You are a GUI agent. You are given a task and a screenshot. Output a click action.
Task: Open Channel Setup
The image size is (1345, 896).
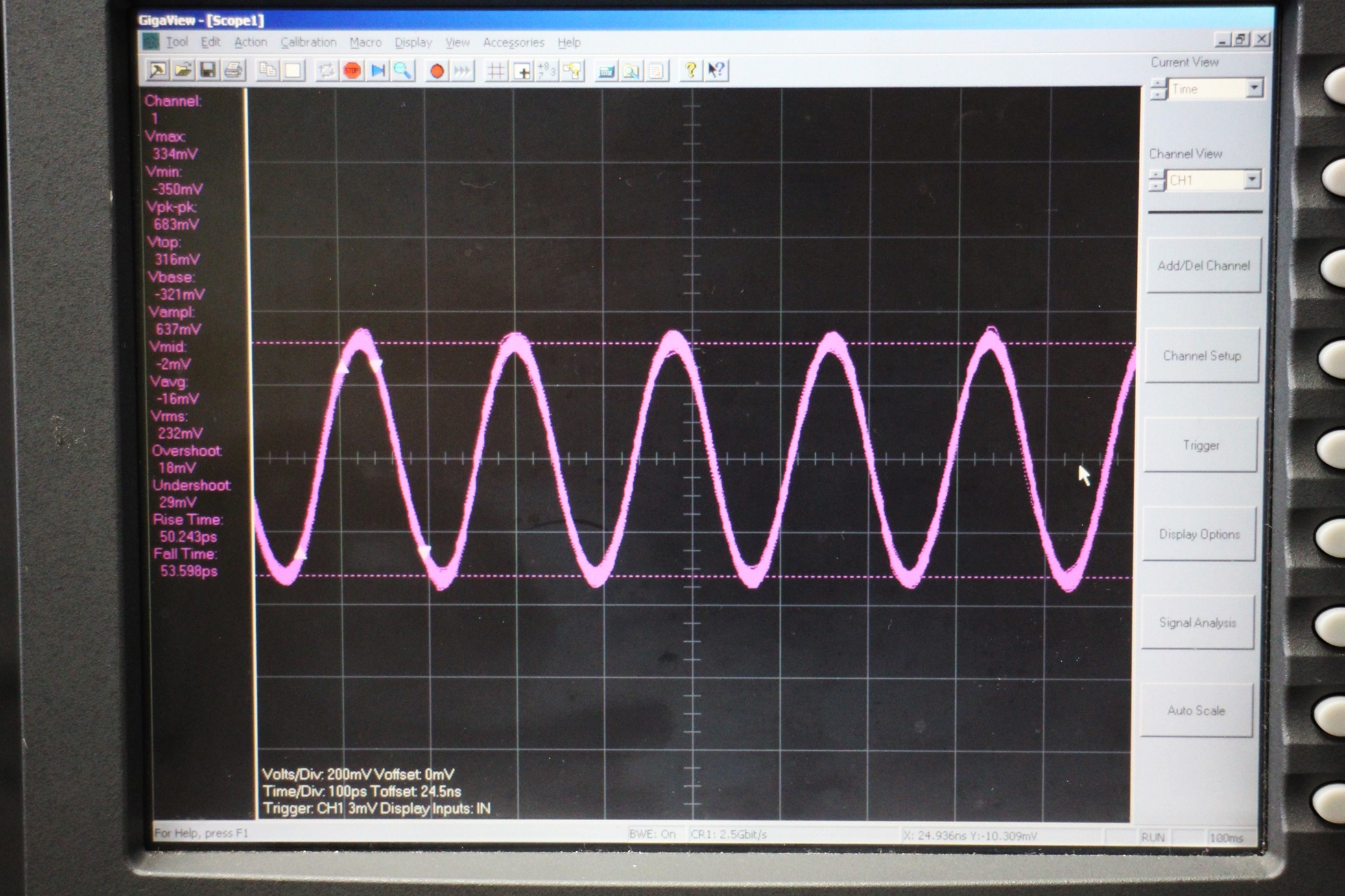click(1202, 355)
